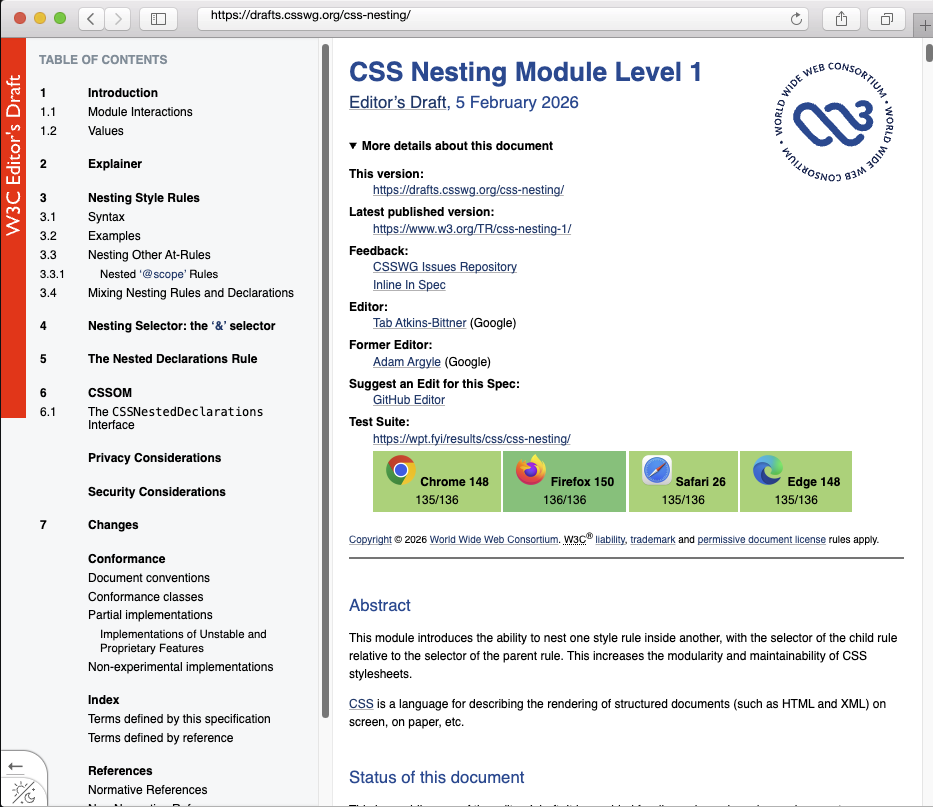The height and width of the screenshot is (807, 933).
Task: Jump to Terms defined by this specification
Action: (179, 719)
